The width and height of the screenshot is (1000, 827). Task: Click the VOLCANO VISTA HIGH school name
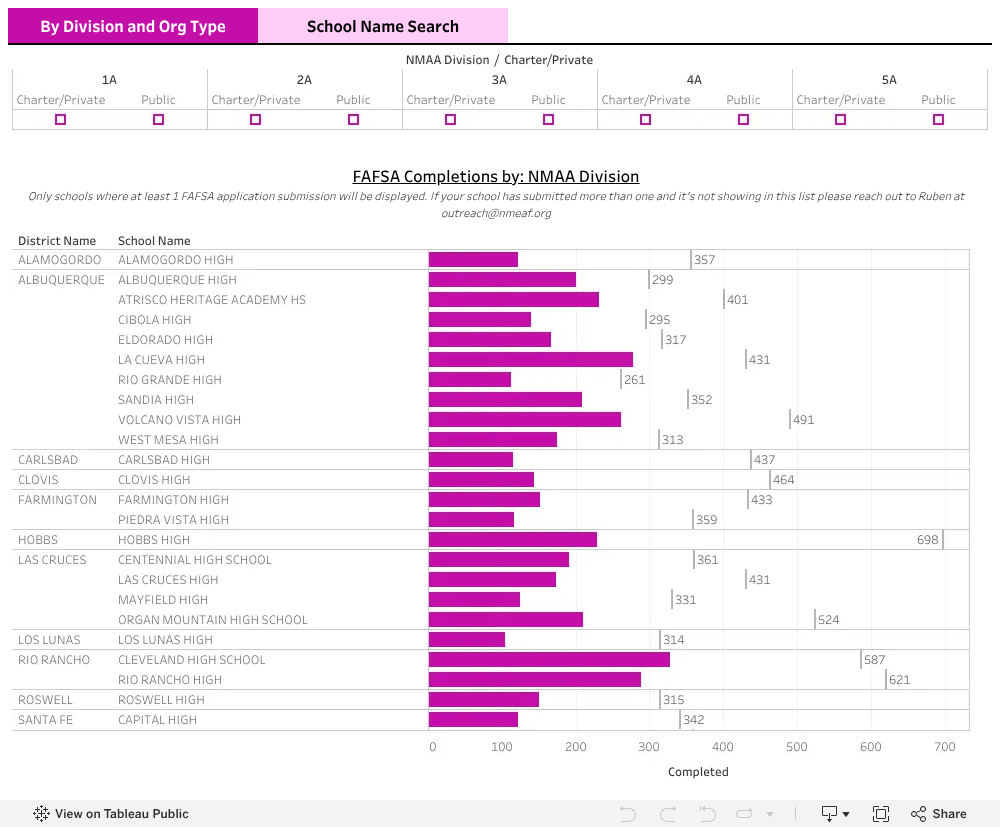point(179,420)
